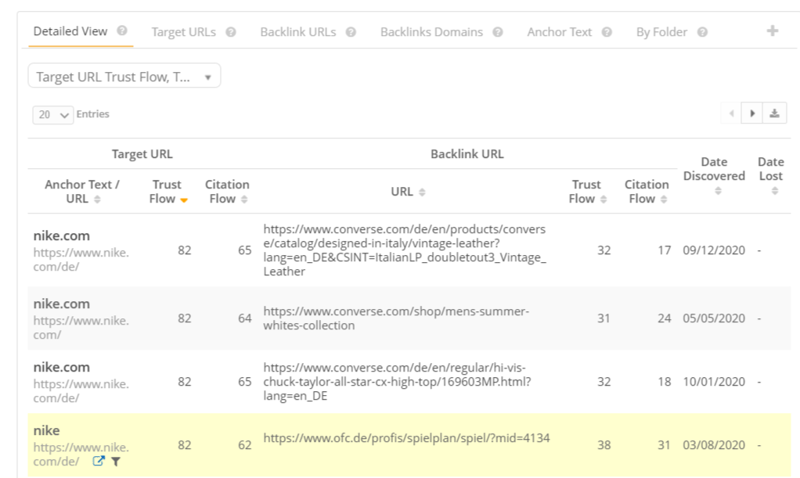
Task: Sort by Backlink Trust Flow
Action: 604,199
